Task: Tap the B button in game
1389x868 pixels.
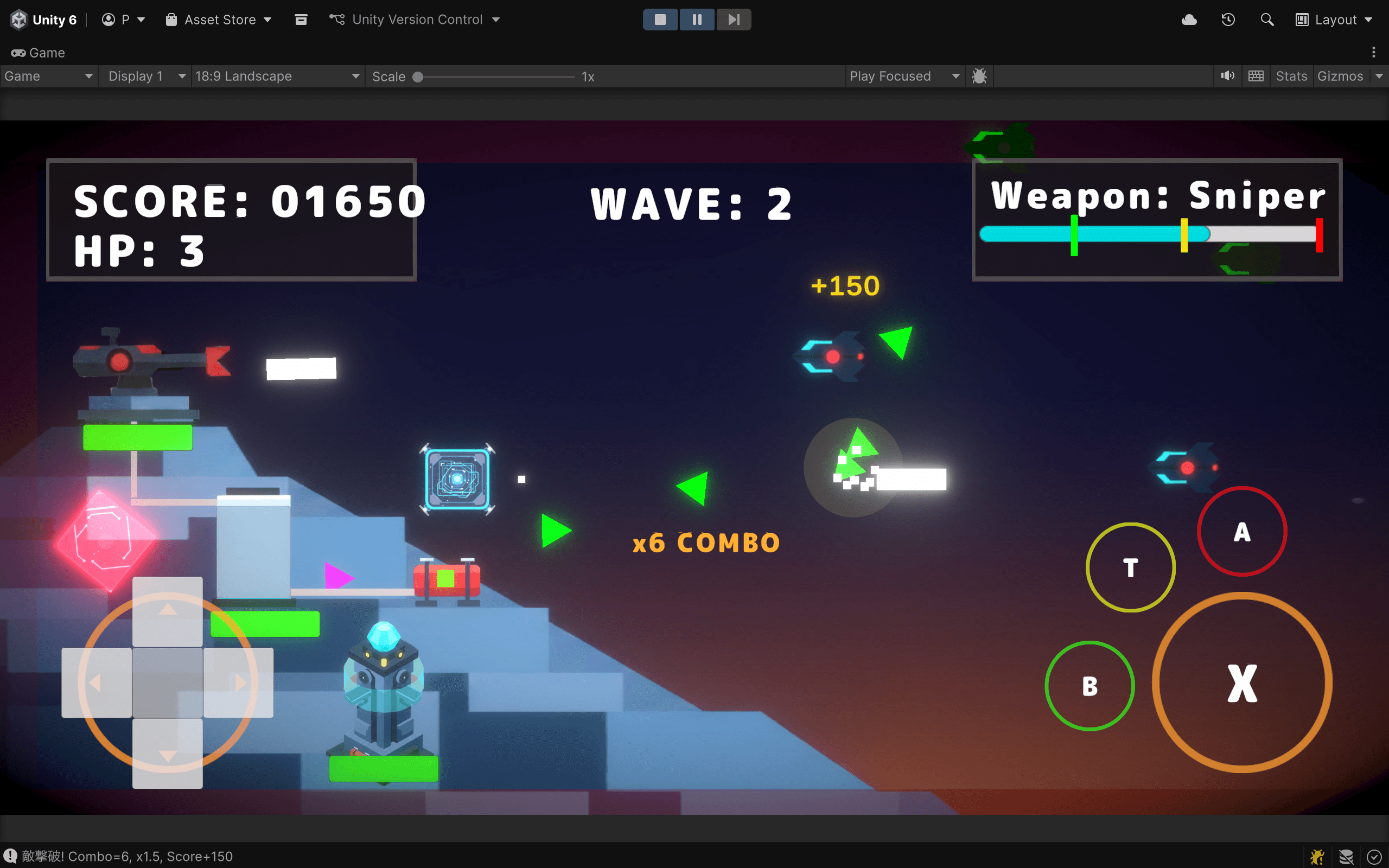Action: (1089, 686)
